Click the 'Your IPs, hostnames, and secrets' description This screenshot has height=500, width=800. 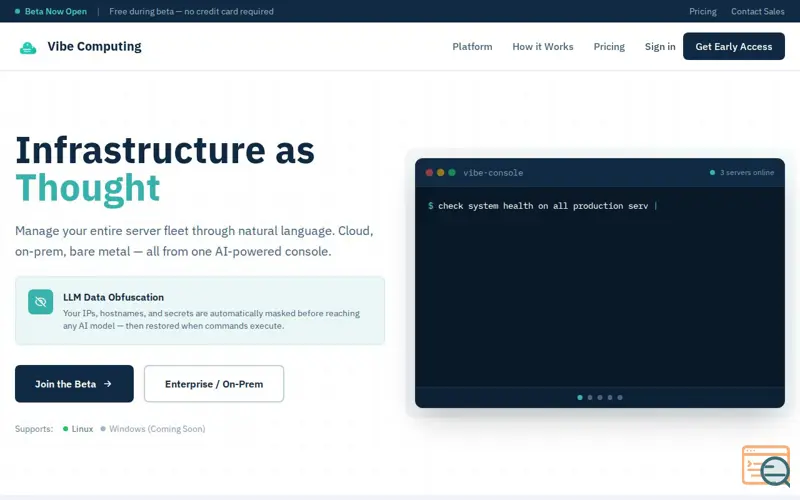[211, 319]
